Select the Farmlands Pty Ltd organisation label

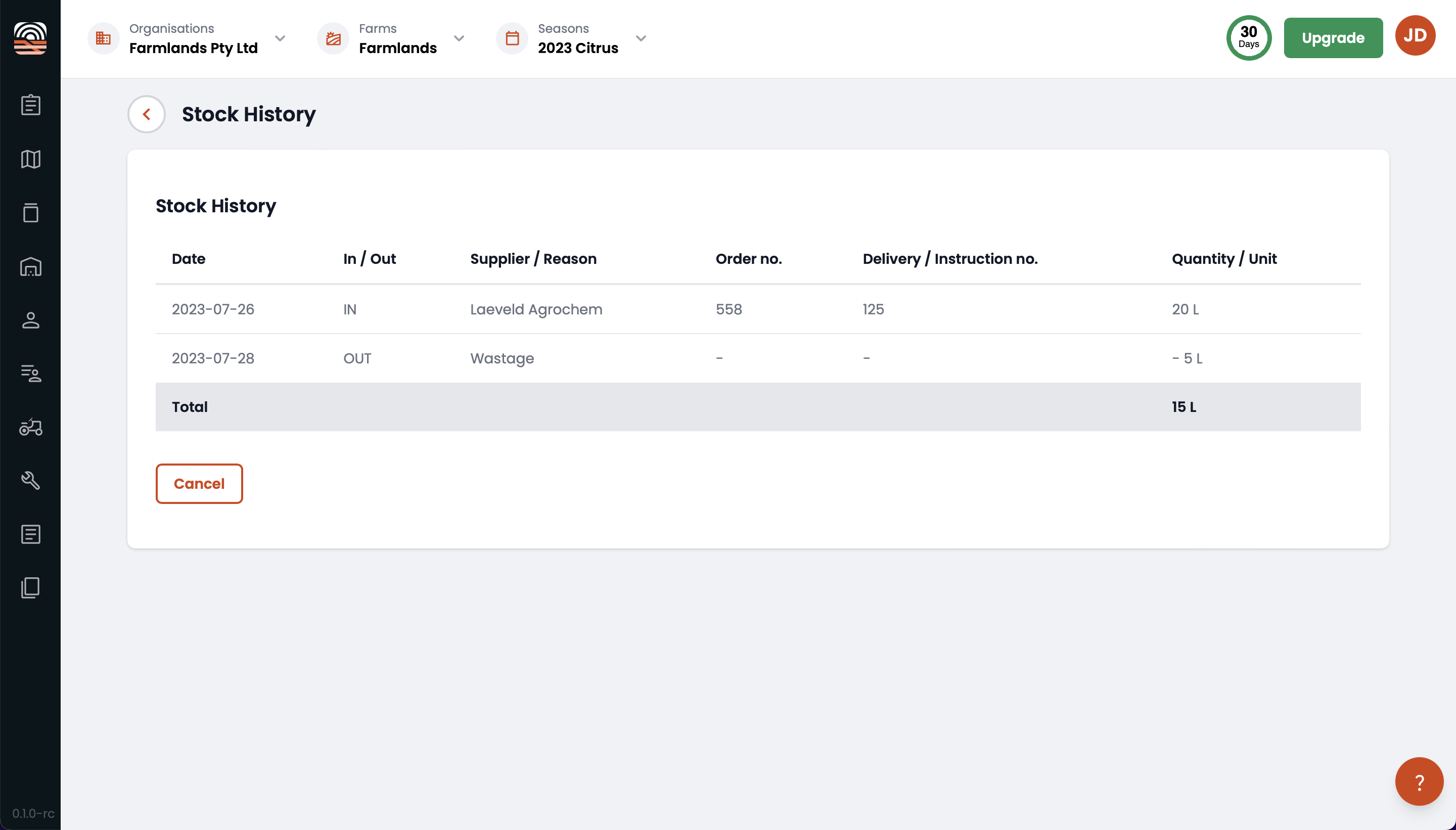pyautogui.click(x=193, y=48)
